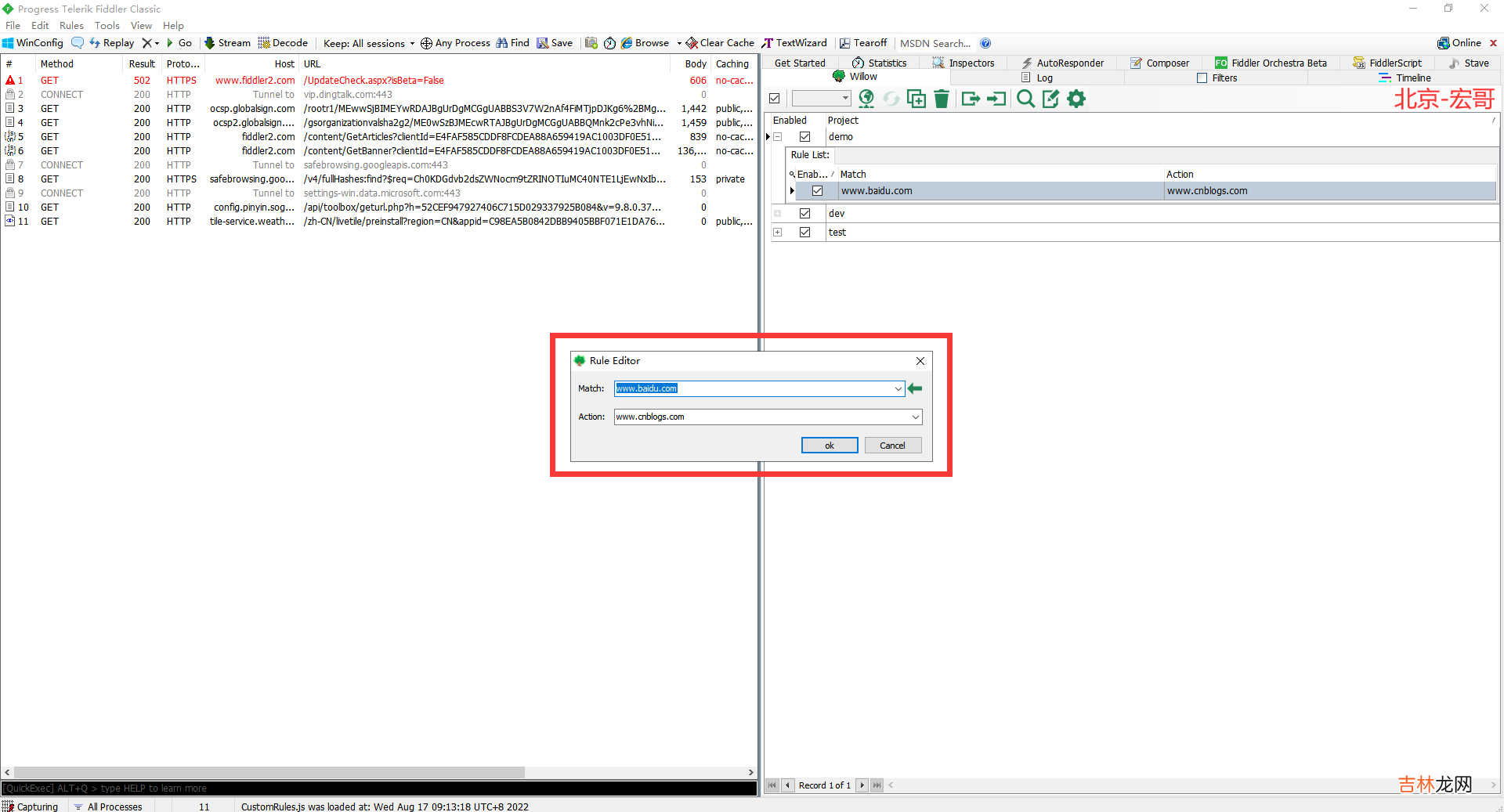Image resolution: width=1504 pixels, height=812 pixels.
Task: Expand the test project tree node
Action: pos(778,232)
